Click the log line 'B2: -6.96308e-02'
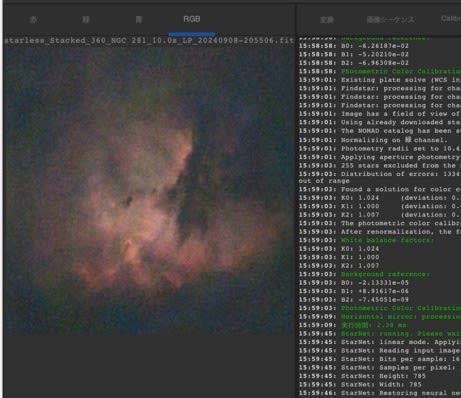The height and width of the screenshot is (398, 461). pyautogui.click(x=354, y=63)
